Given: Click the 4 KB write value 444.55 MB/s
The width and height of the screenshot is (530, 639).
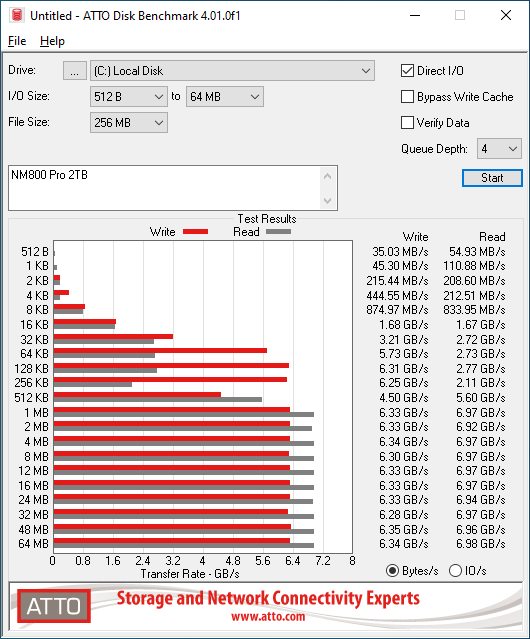Looking at the screenshot, I should pos(397,295).
